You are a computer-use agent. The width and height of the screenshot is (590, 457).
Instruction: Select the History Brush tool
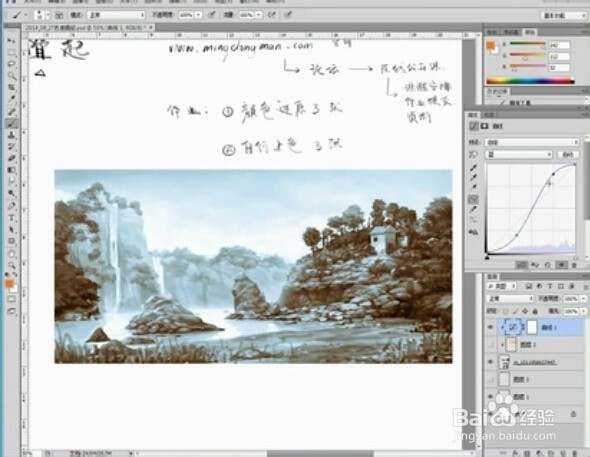[12, 146]
